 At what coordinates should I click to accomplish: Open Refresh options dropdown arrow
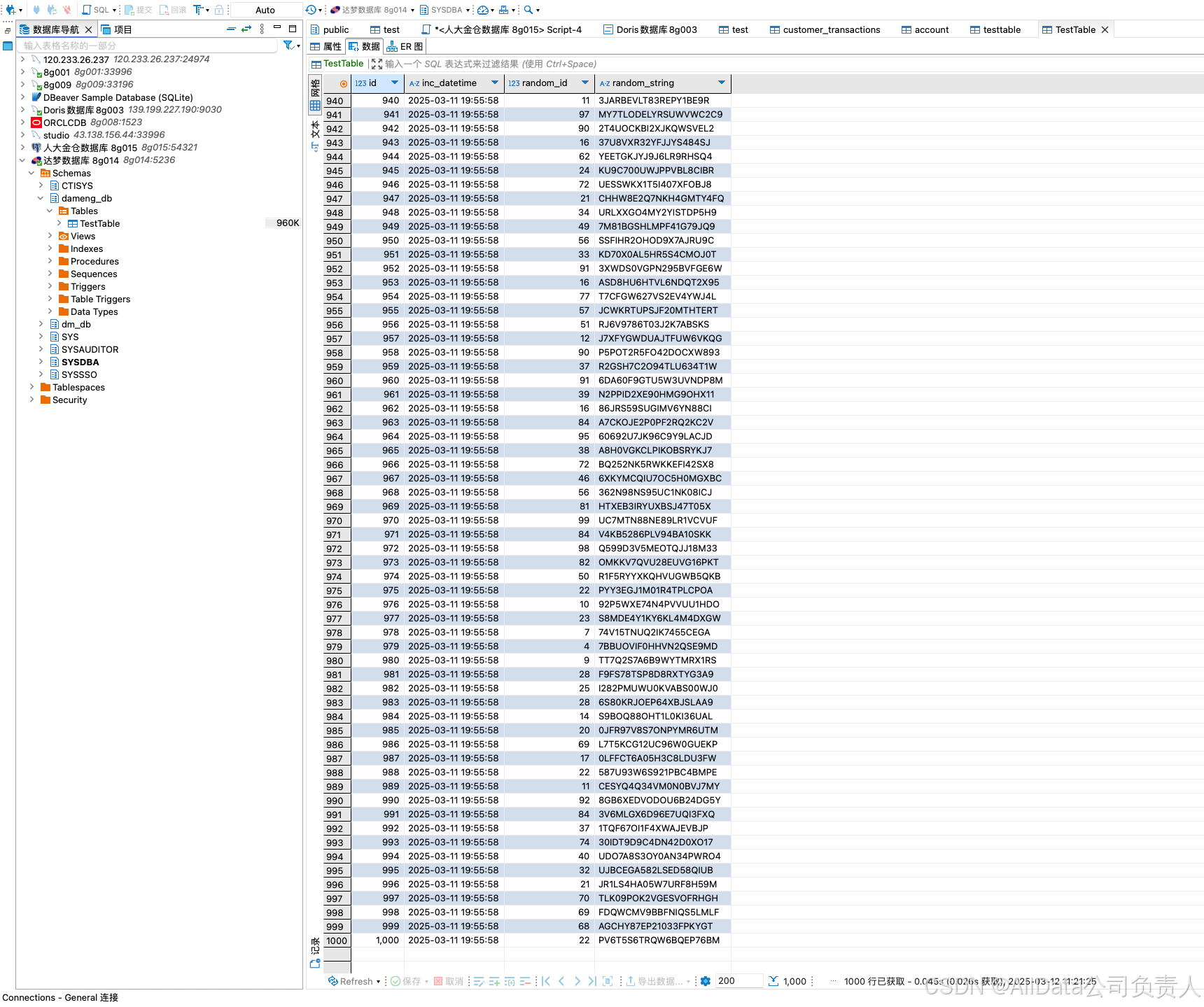click(x=379, y=981)
